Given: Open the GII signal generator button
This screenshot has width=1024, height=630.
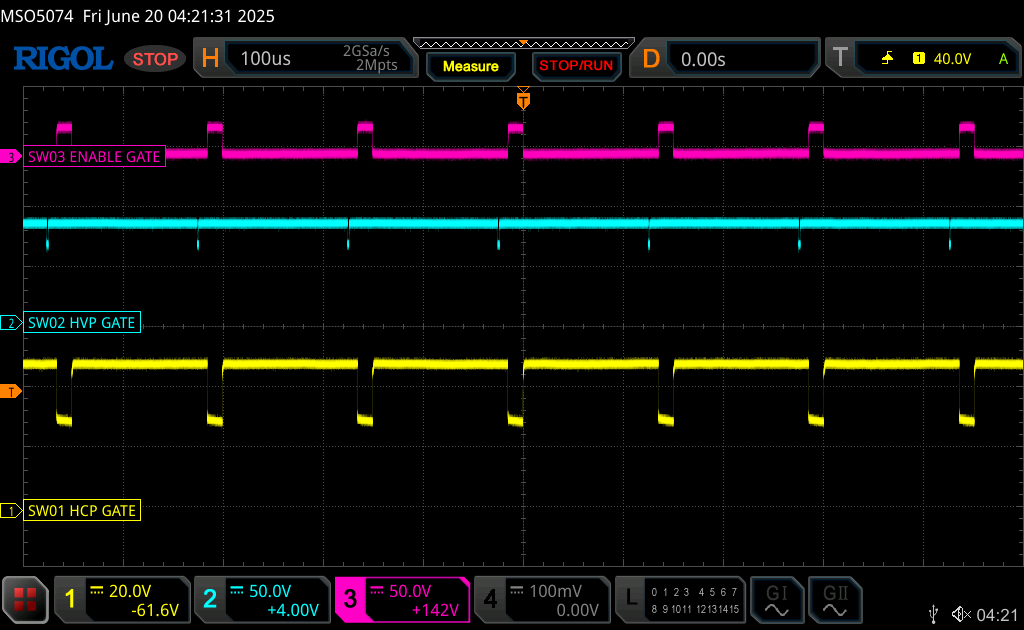Looking at the screenshot, I should (x=835, y=600).
